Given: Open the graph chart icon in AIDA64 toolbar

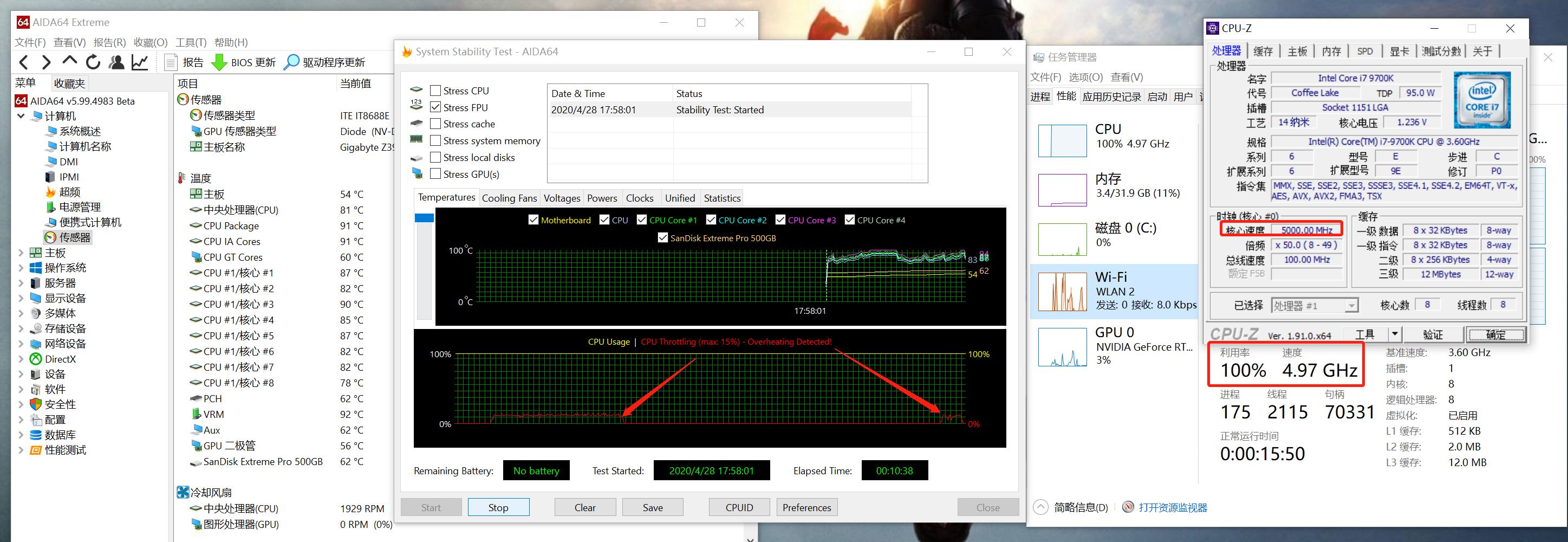Looking at the screenshot, I should click(x=140, y=62).
